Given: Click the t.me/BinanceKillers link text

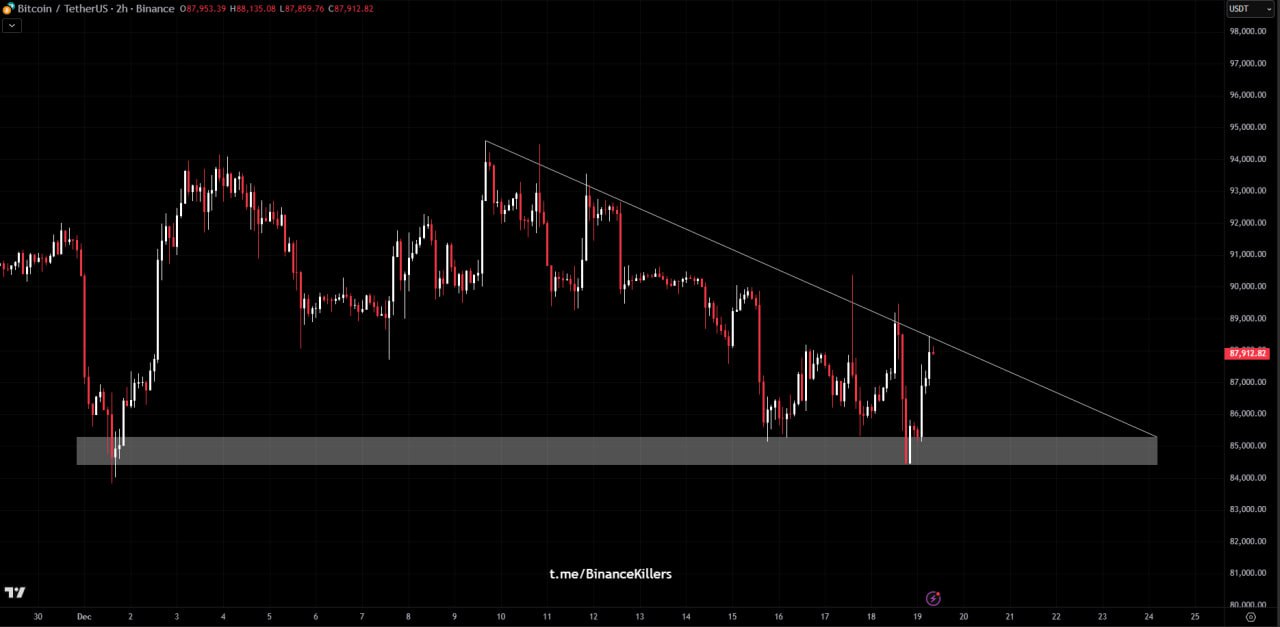Looking at the screenshot, I should pos(610,574).
